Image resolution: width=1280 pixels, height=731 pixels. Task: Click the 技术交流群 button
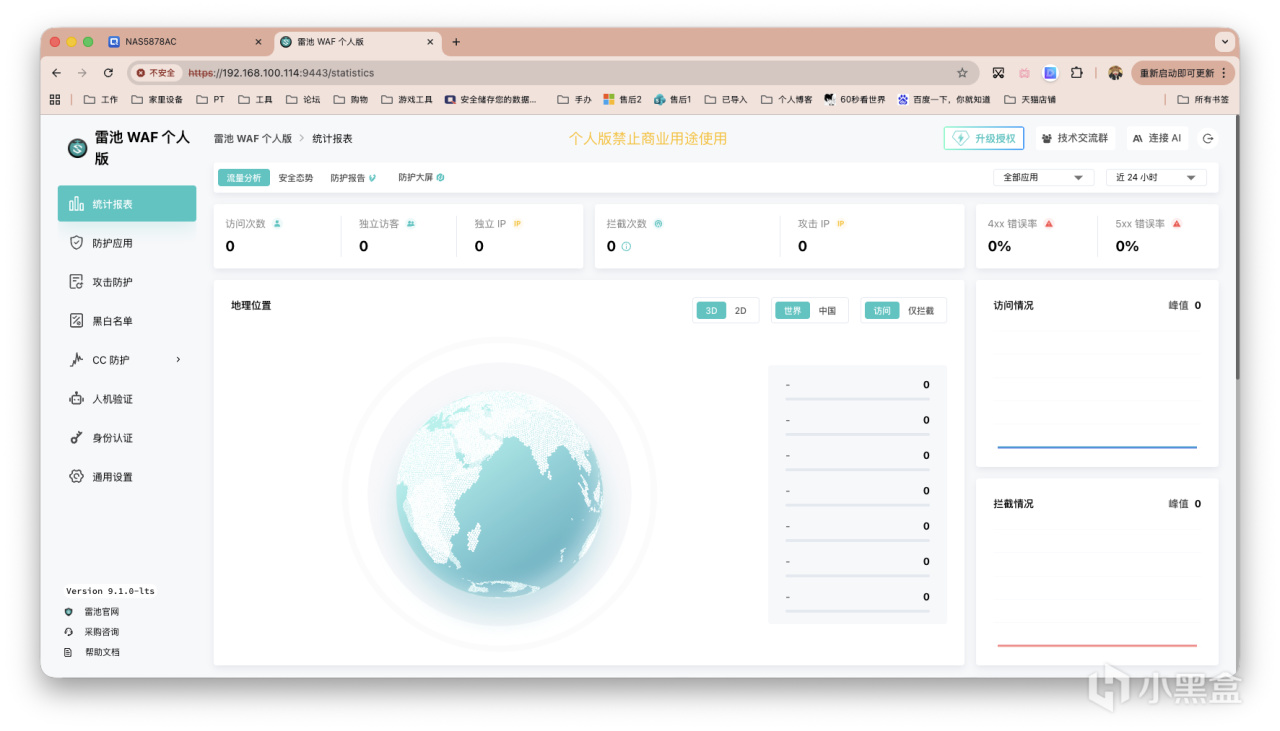(1075, 138)
